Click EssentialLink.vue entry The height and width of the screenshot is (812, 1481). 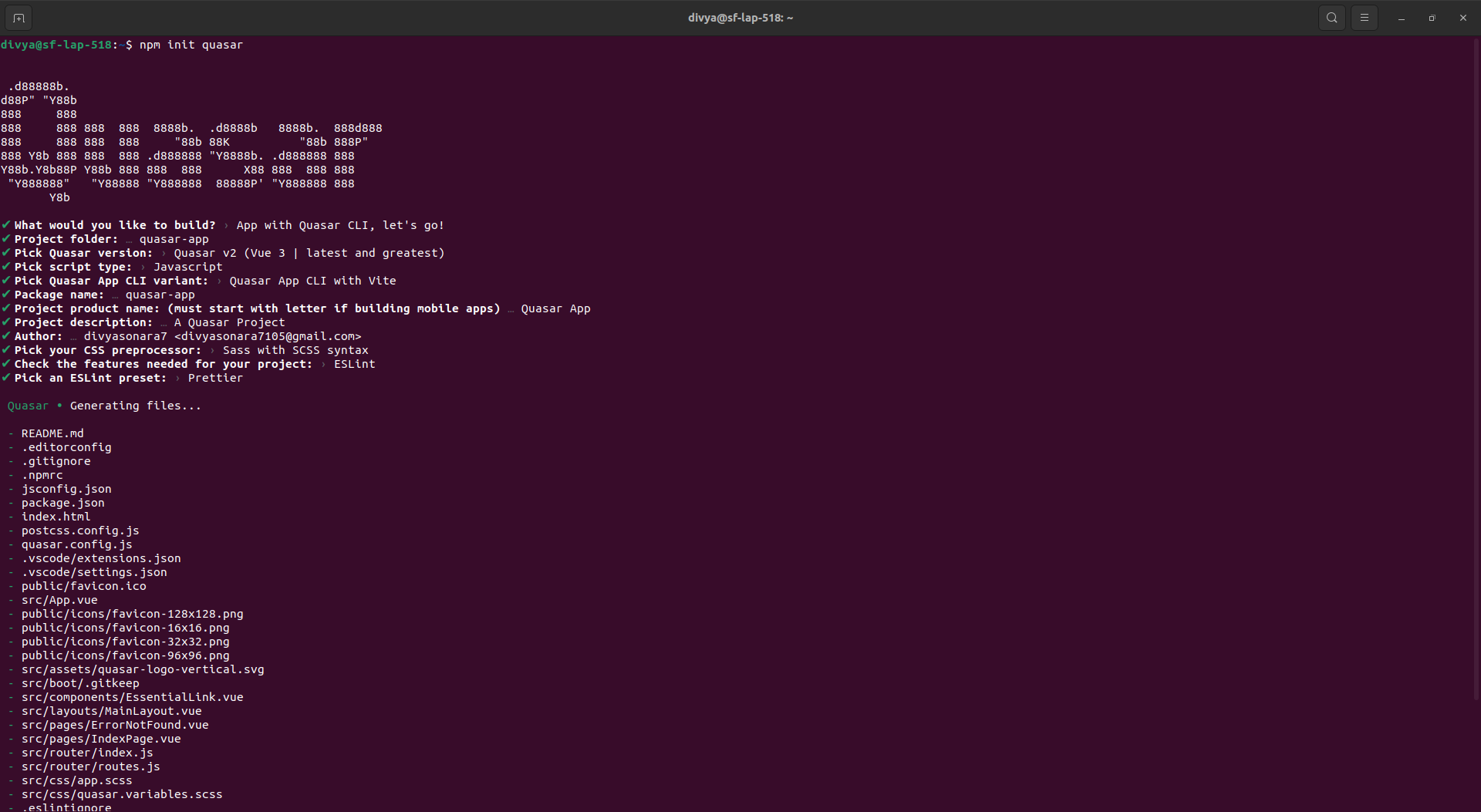tap(133, 698)
